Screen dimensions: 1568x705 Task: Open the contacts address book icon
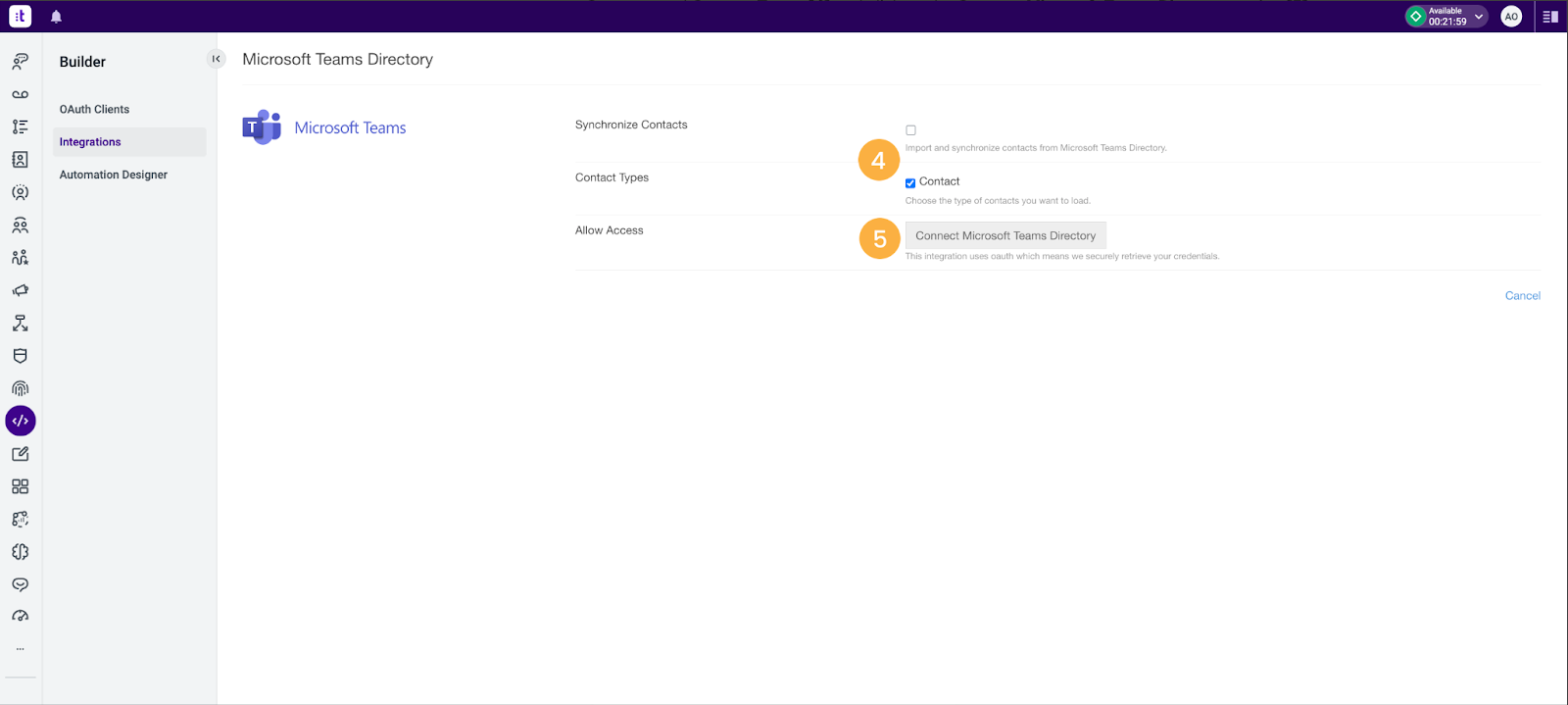tap(20, 160)
